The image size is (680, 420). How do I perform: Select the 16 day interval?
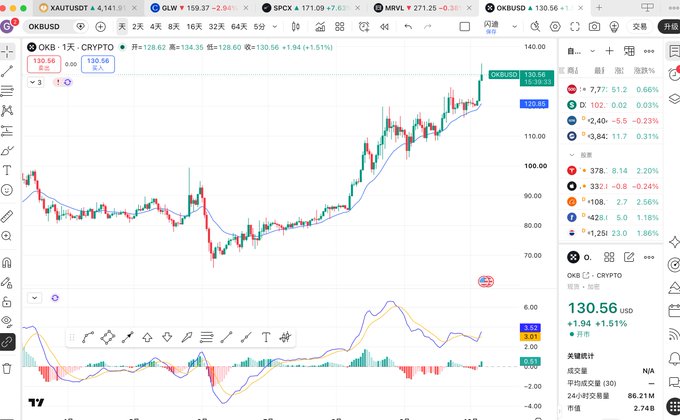(194, 27)
